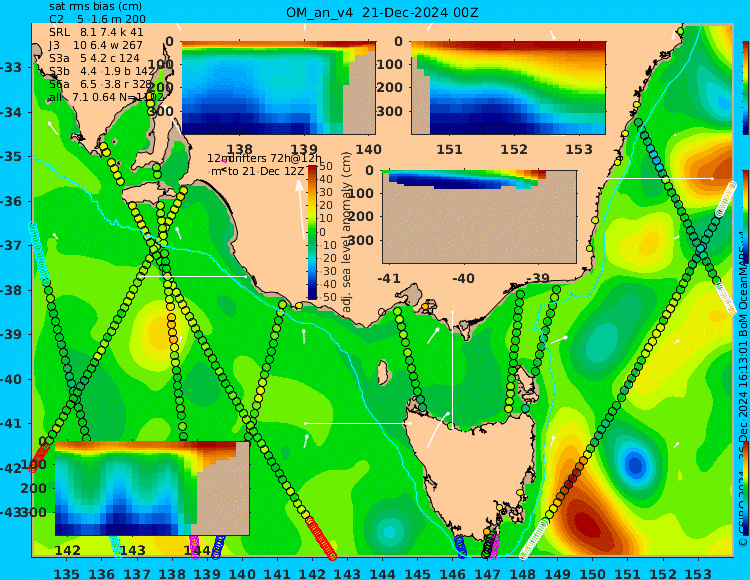Click longitude label 137
Screen dimensions: 750x580
coord(137,573)
